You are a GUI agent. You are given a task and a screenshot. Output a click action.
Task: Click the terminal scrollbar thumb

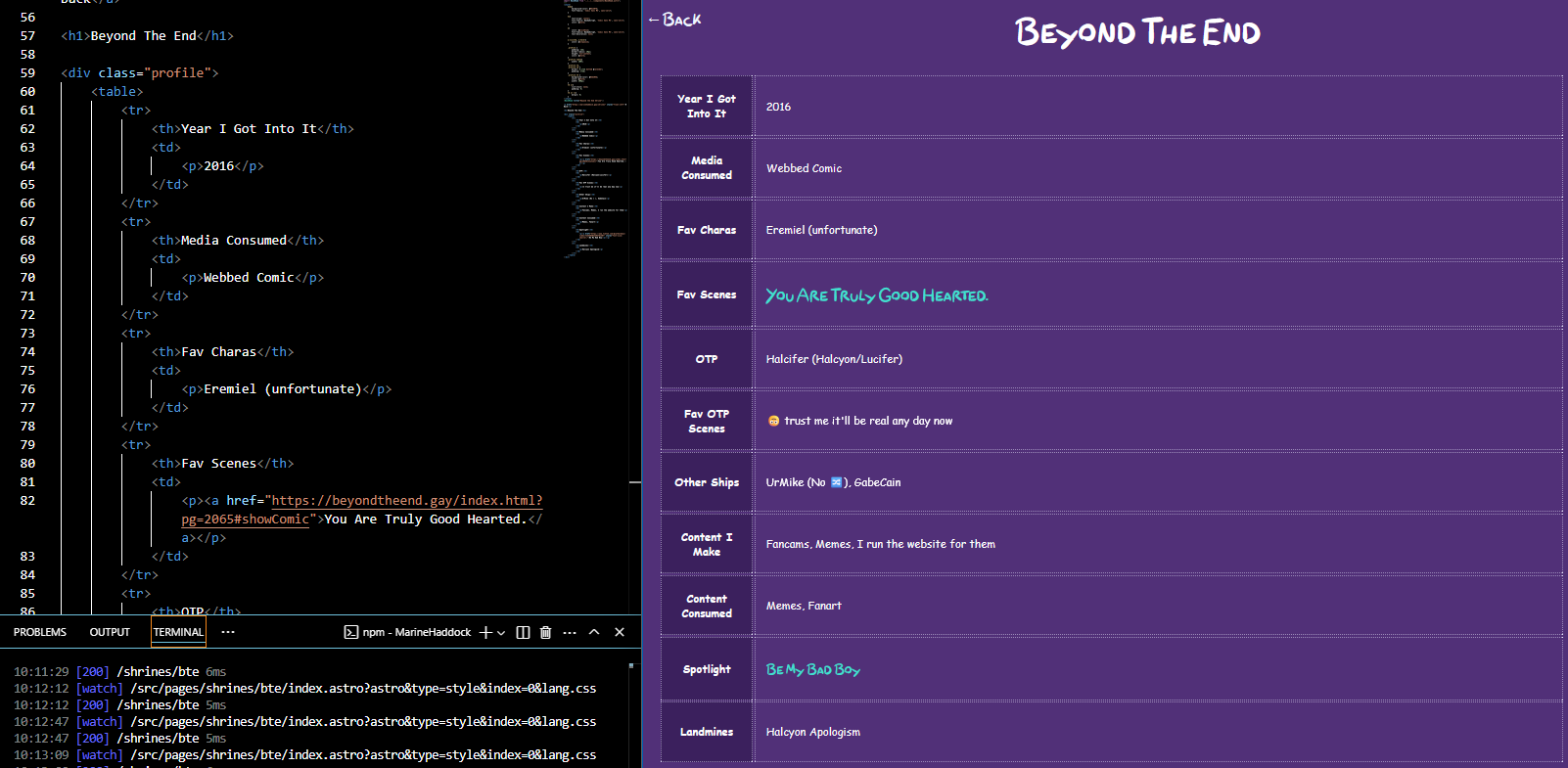click(x=631, y=665)
